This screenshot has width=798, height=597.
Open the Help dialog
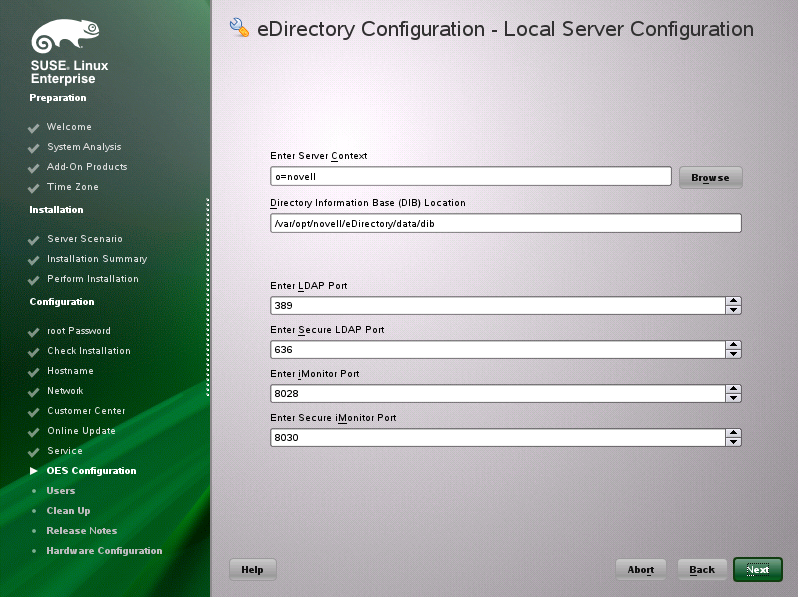point(252,570)
